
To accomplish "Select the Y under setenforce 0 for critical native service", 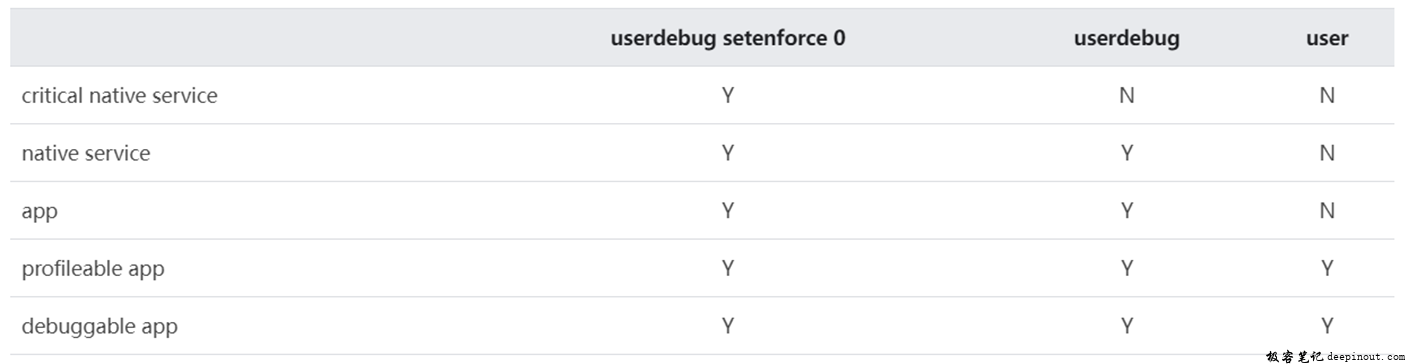I will pos(728,96).
